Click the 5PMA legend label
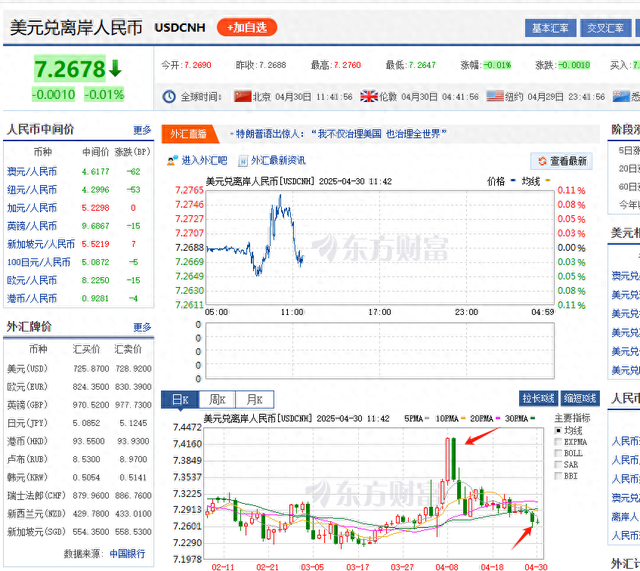The image size is (640, 571). tap(413, 419)
